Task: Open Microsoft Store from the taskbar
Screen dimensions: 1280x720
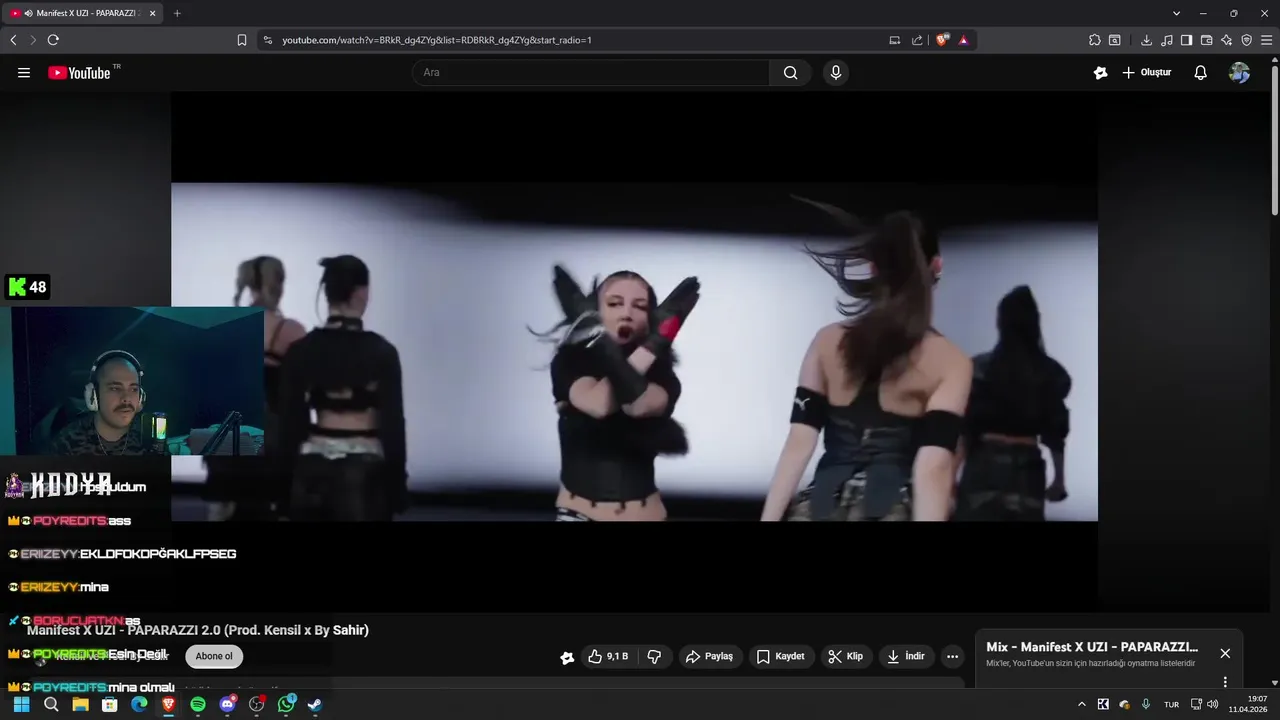Action: click(x=110, y=704)
